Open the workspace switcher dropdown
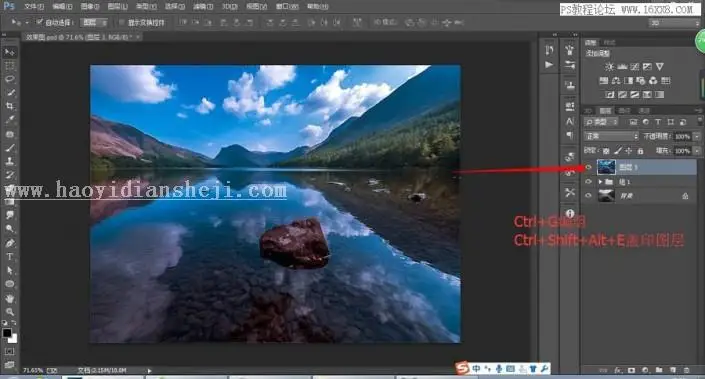This screenshot has height=379, width=705. click(674, 22)
